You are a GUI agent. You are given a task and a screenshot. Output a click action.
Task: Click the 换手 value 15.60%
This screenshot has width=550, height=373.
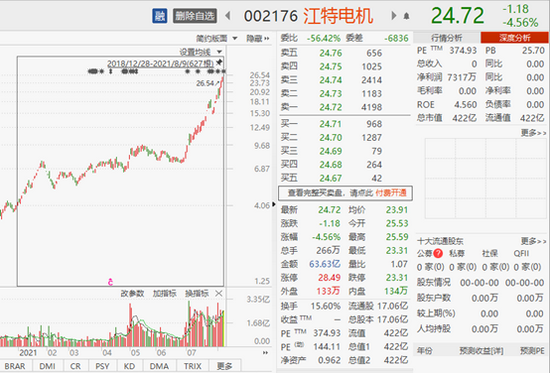(x=325, y=306)
